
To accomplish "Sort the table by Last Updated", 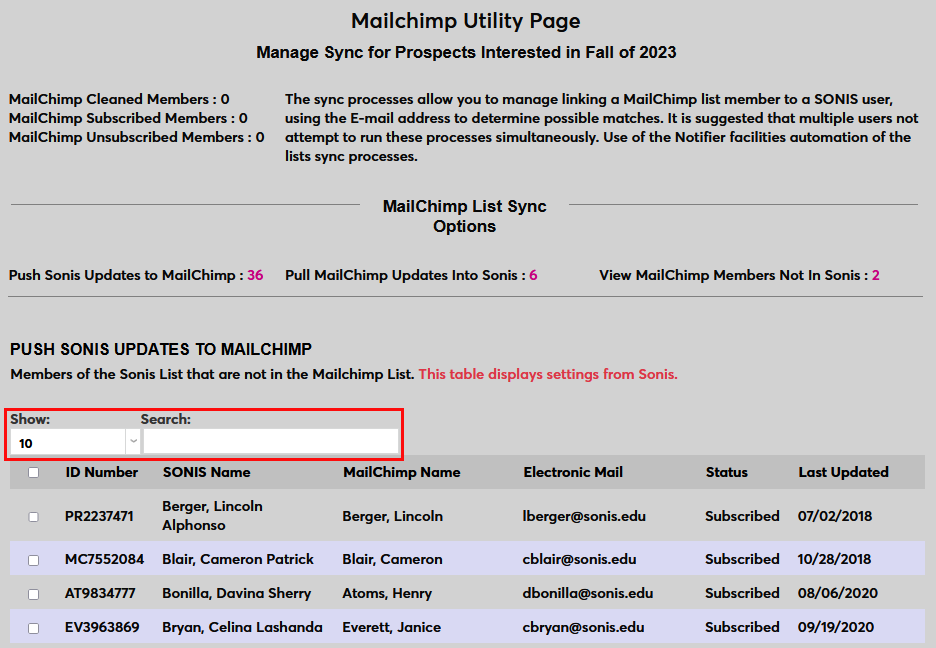I will (x=843, y=472).
